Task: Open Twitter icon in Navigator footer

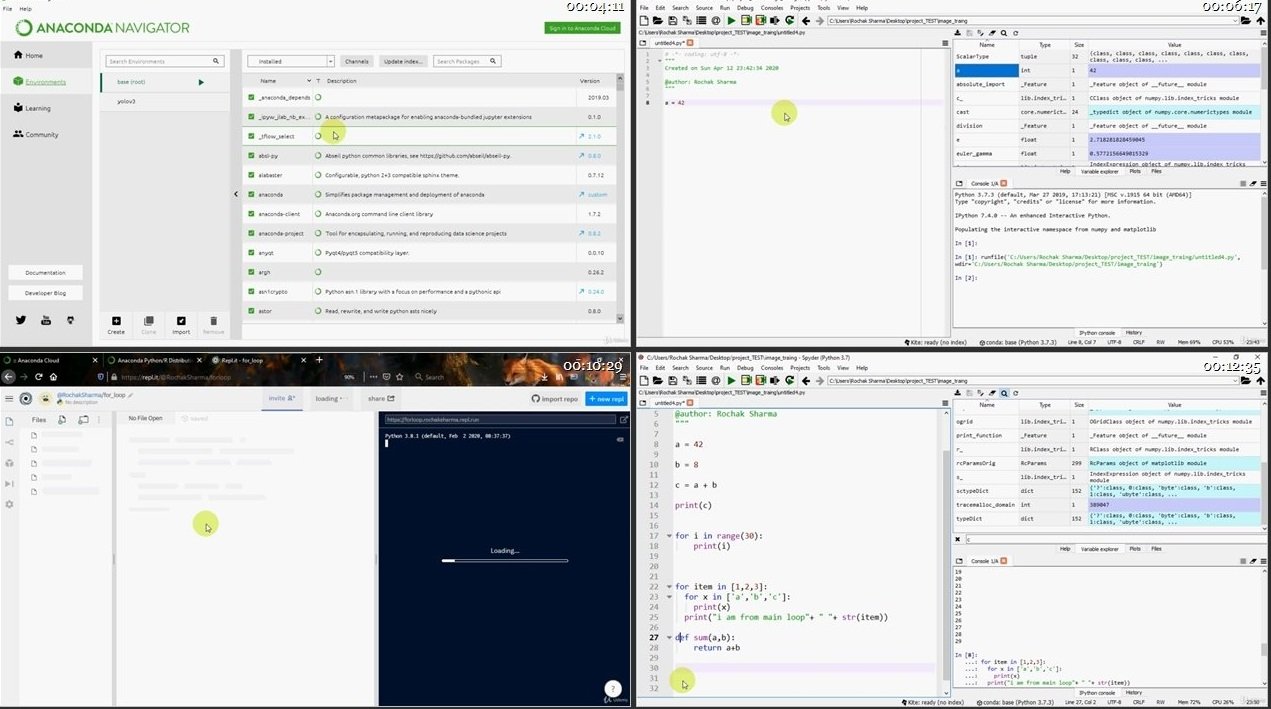Action: [x=21, y=320]
